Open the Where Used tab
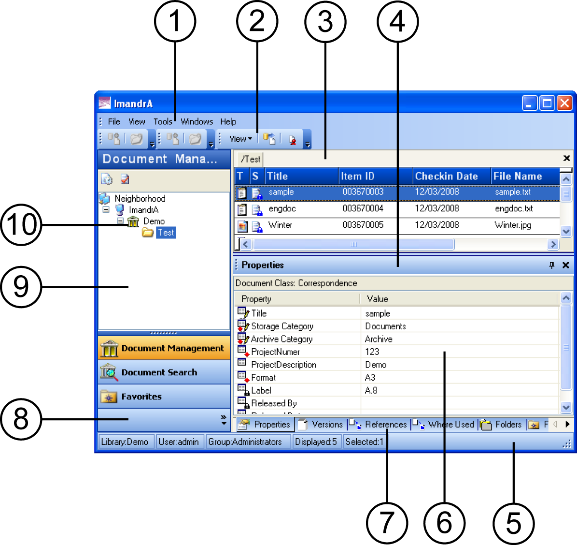 444,425
